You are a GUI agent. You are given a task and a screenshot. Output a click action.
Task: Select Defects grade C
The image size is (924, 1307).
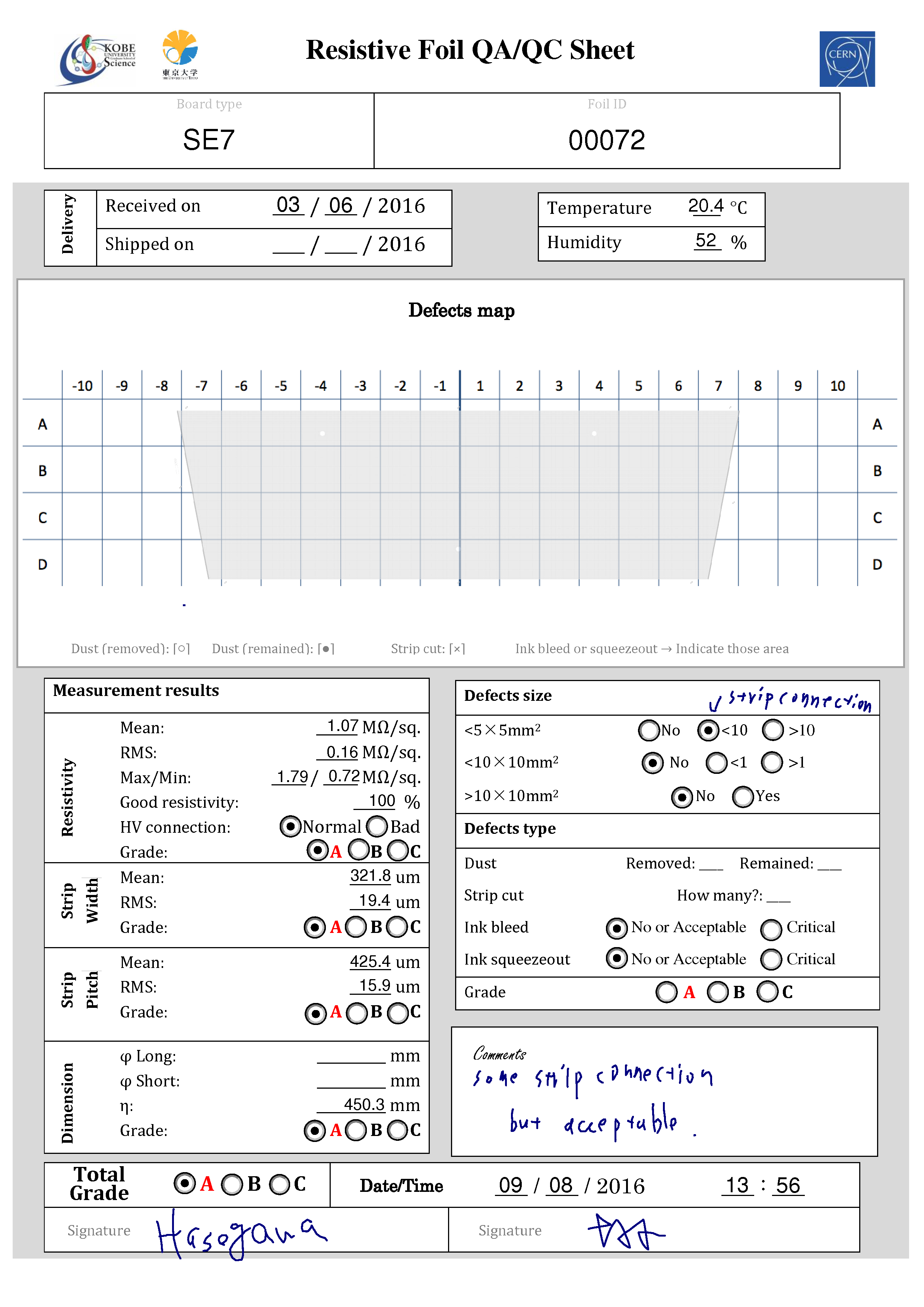pyautogui.click(x=768, y=992)
